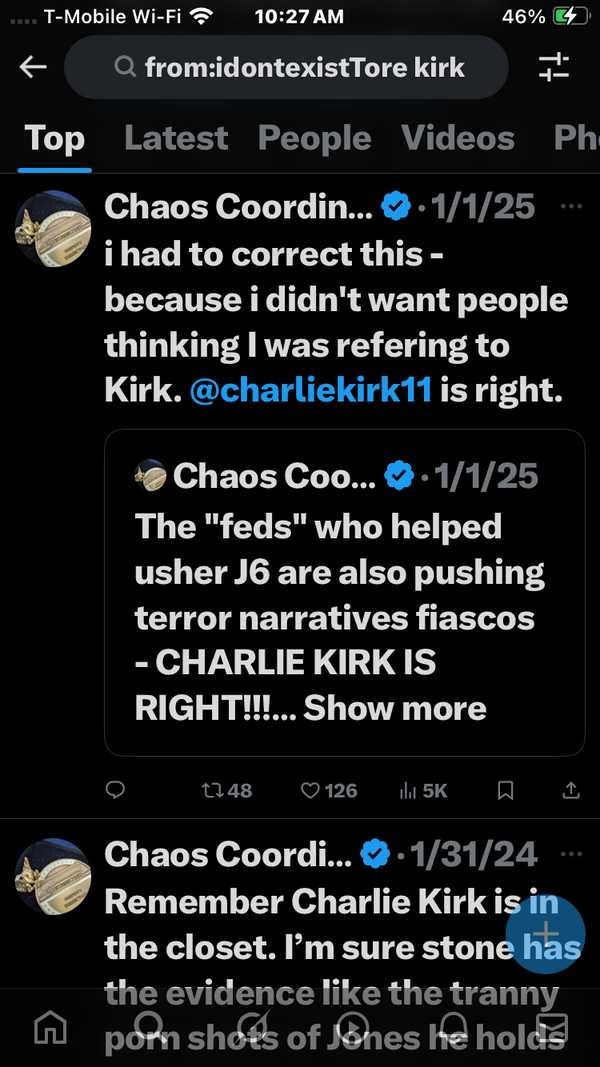The image size is (600, 1067).
Task: Repost the post with 48 reposts
Action: pos(226,790)
